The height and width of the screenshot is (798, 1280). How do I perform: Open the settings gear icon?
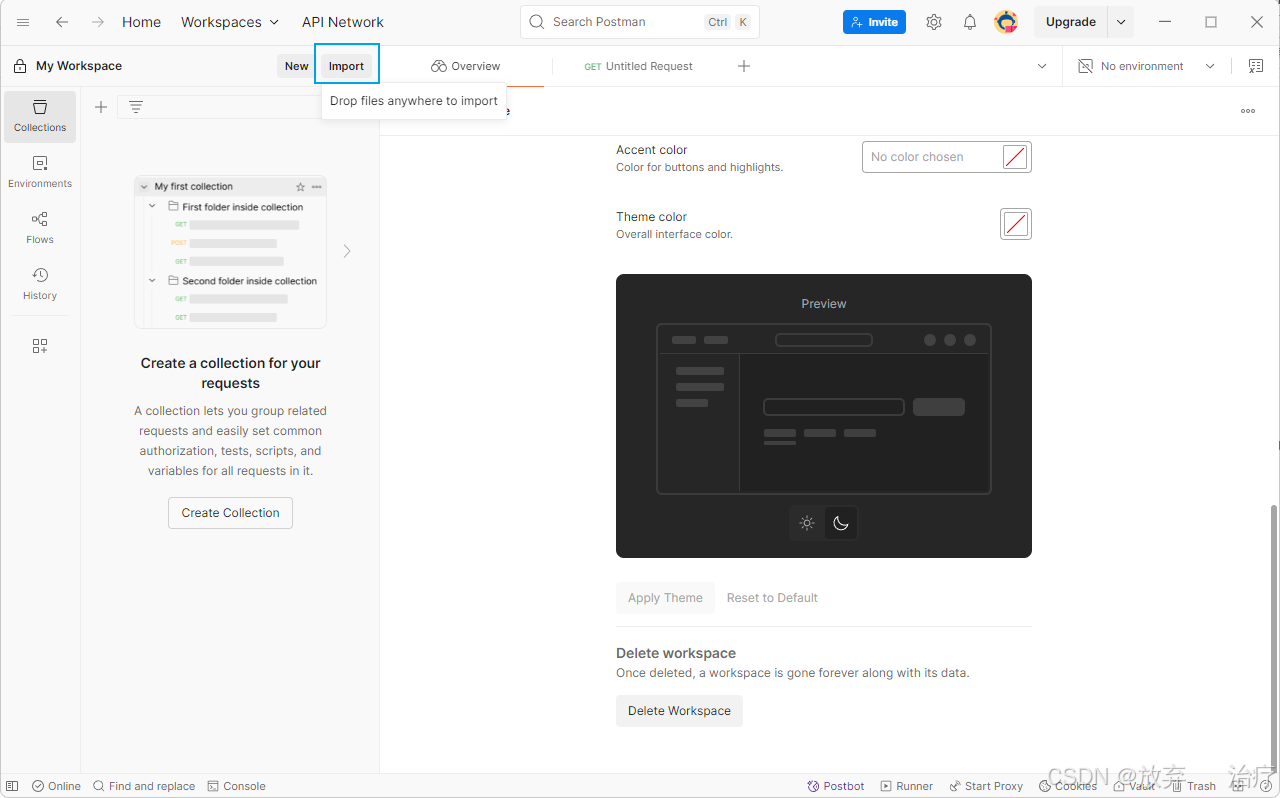tap(933, 22)
